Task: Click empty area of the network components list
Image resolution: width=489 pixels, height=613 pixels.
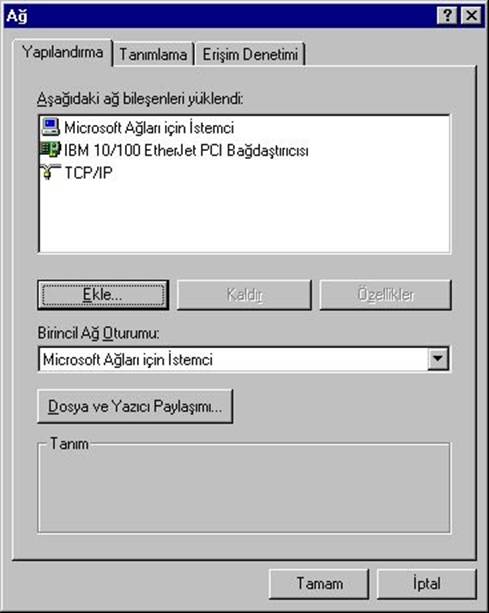Action: (244, 217)
